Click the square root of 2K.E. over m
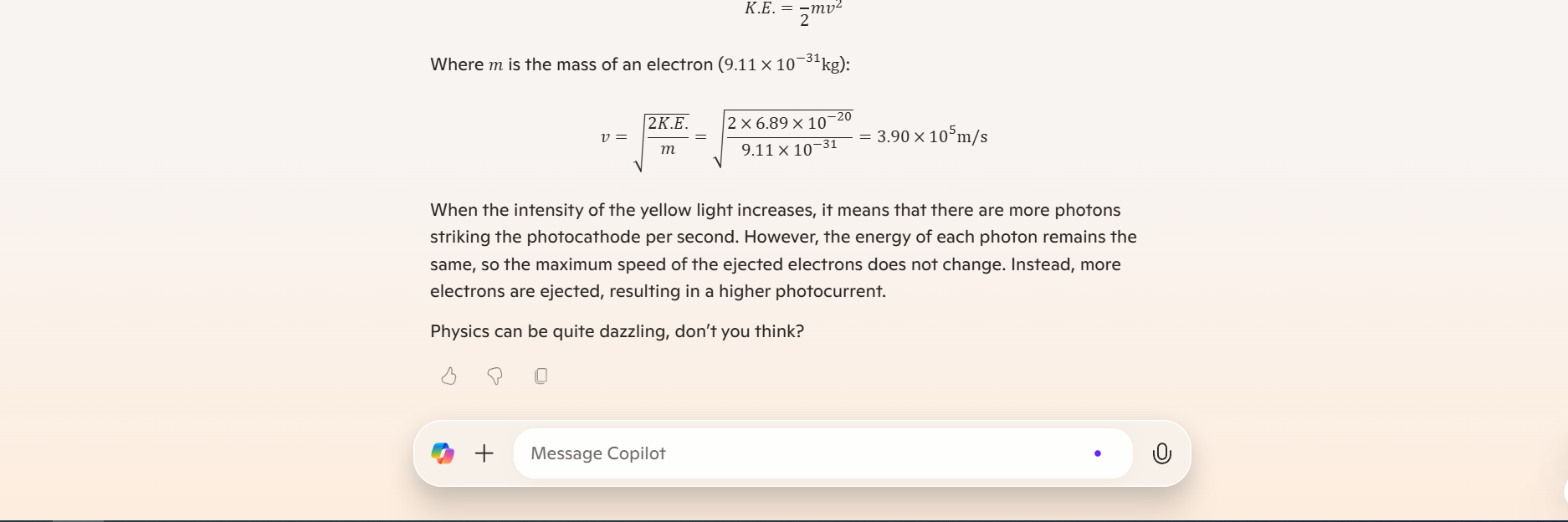Screen dimensions: 1568x522 pos(662,142)
